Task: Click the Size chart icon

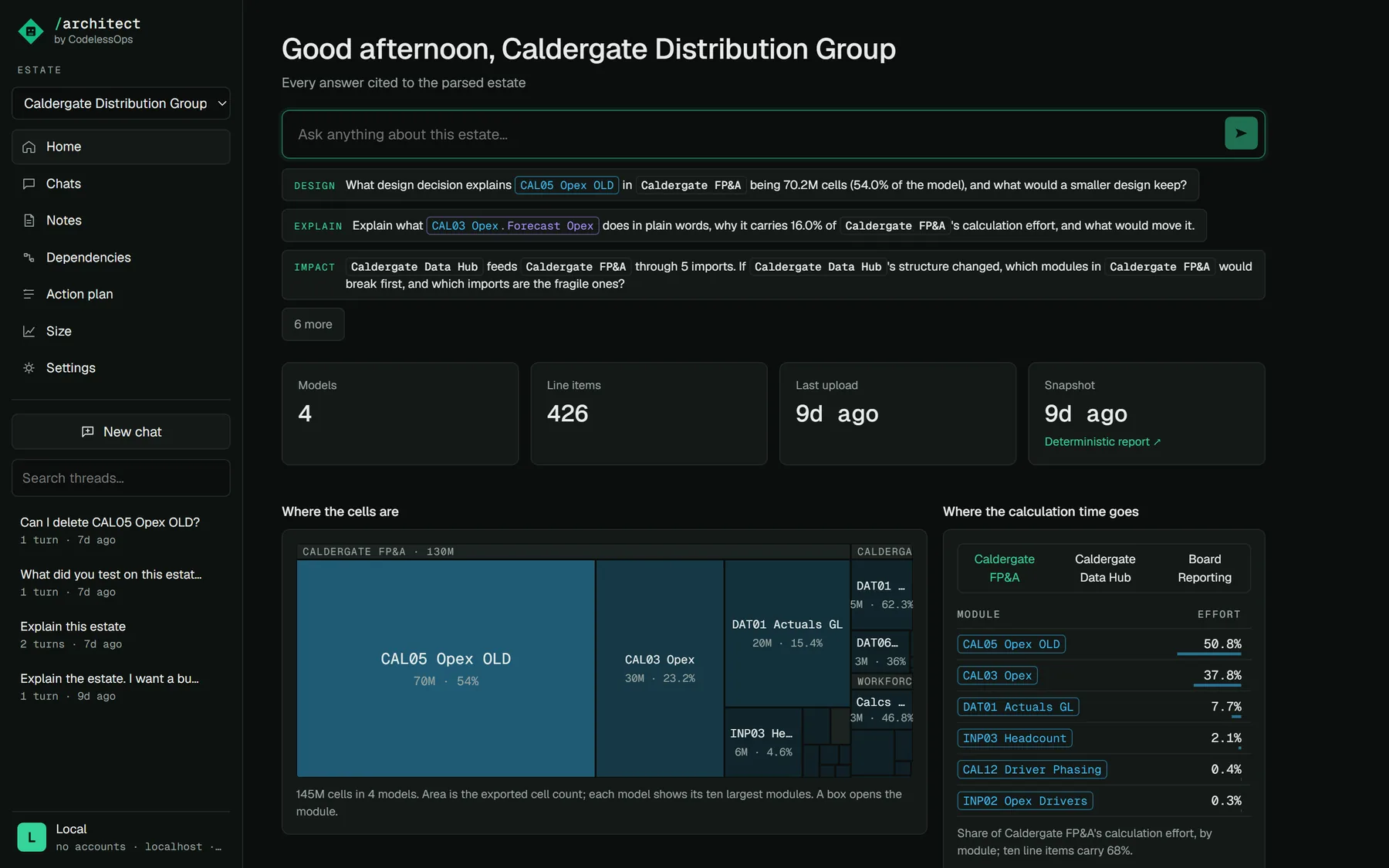Action: click(29, 331)
